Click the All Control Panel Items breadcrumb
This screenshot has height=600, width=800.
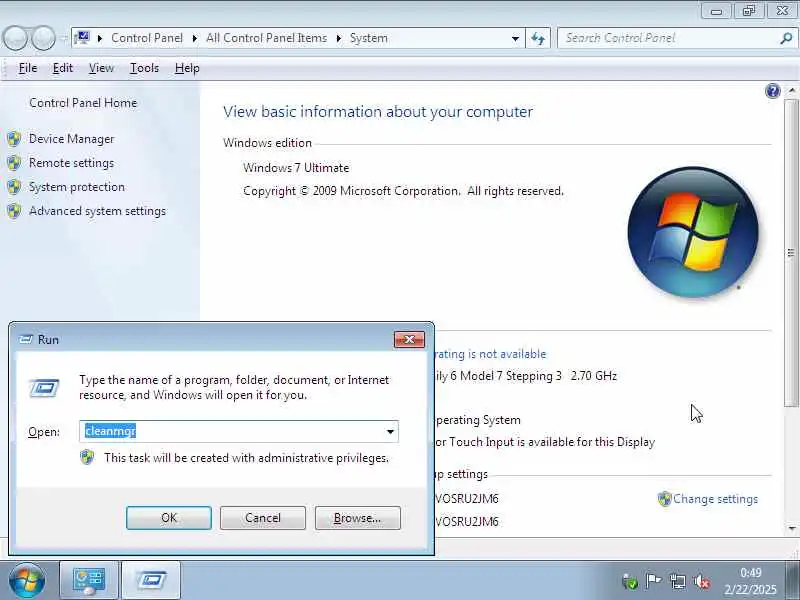pos(266,38)
